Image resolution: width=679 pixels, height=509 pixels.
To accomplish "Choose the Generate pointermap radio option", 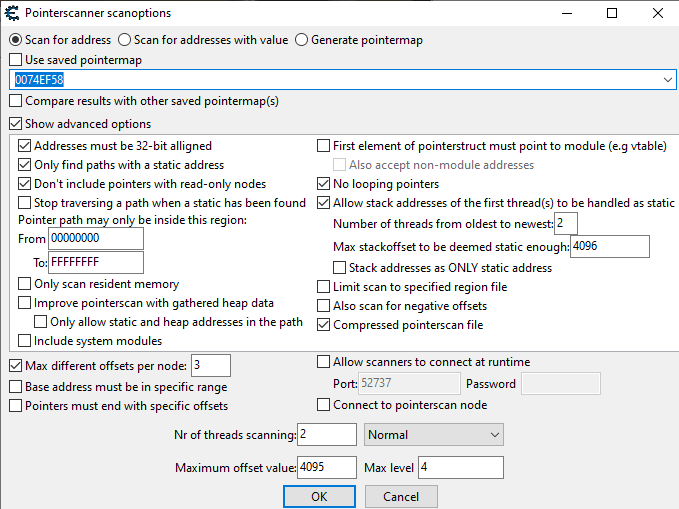I will [x=301, y=40].
